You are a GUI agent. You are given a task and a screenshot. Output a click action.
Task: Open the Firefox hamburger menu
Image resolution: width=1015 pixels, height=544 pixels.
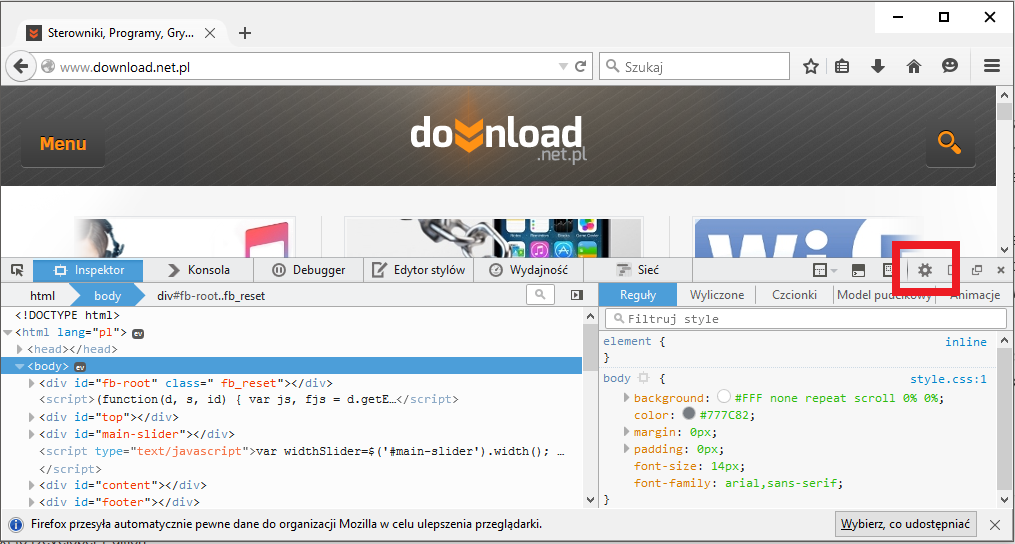991,66
